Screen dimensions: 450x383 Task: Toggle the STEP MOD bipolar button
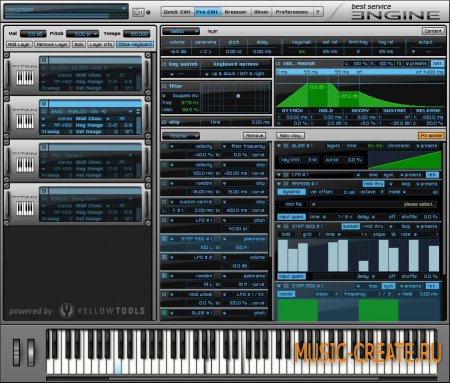coord(286,294)
